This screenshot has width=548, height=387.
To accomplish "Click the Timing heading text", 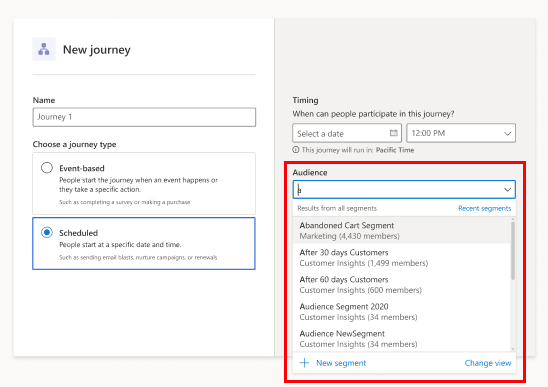I will [305, 100].
